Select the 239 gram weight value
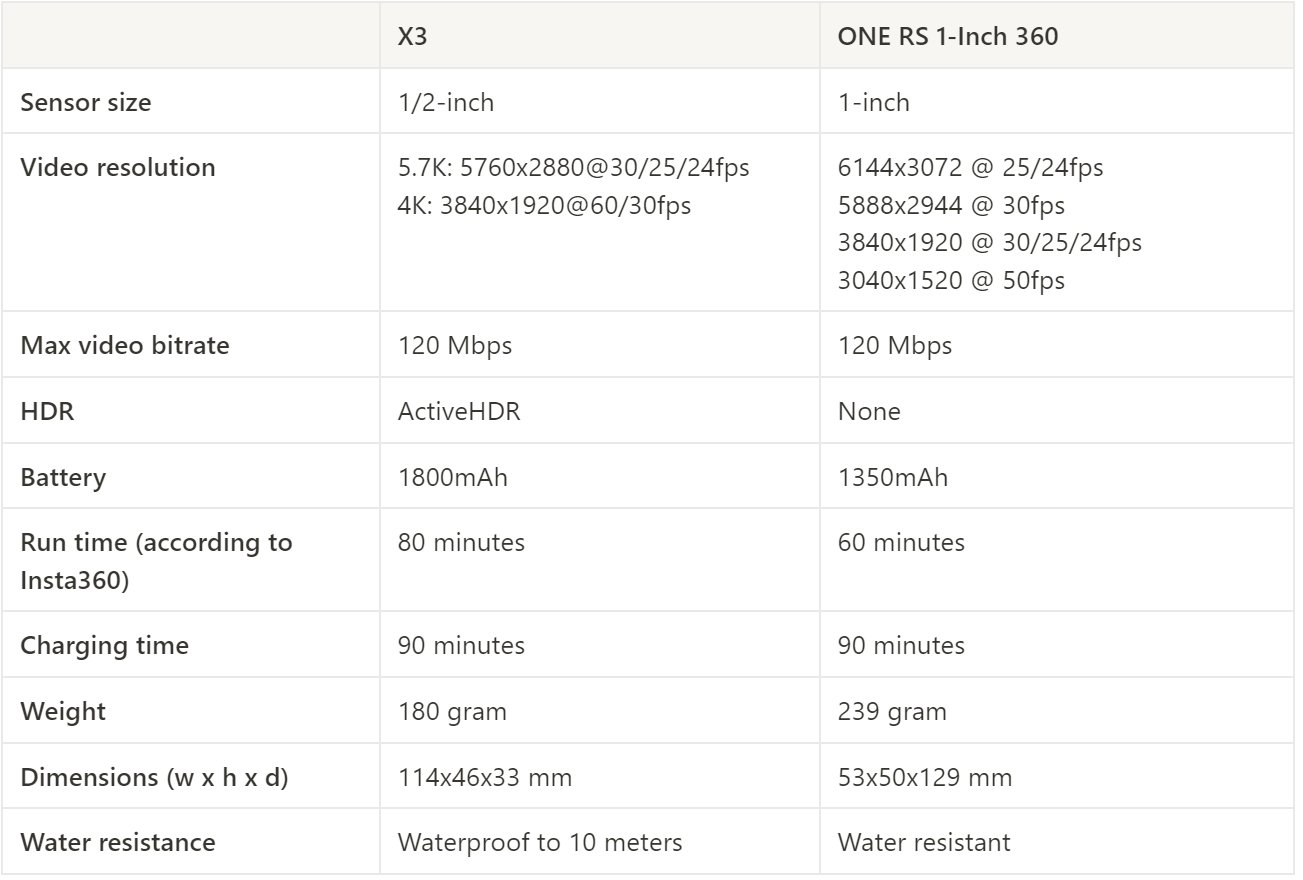Viewport: 1303px width, 880px height. 892,712
